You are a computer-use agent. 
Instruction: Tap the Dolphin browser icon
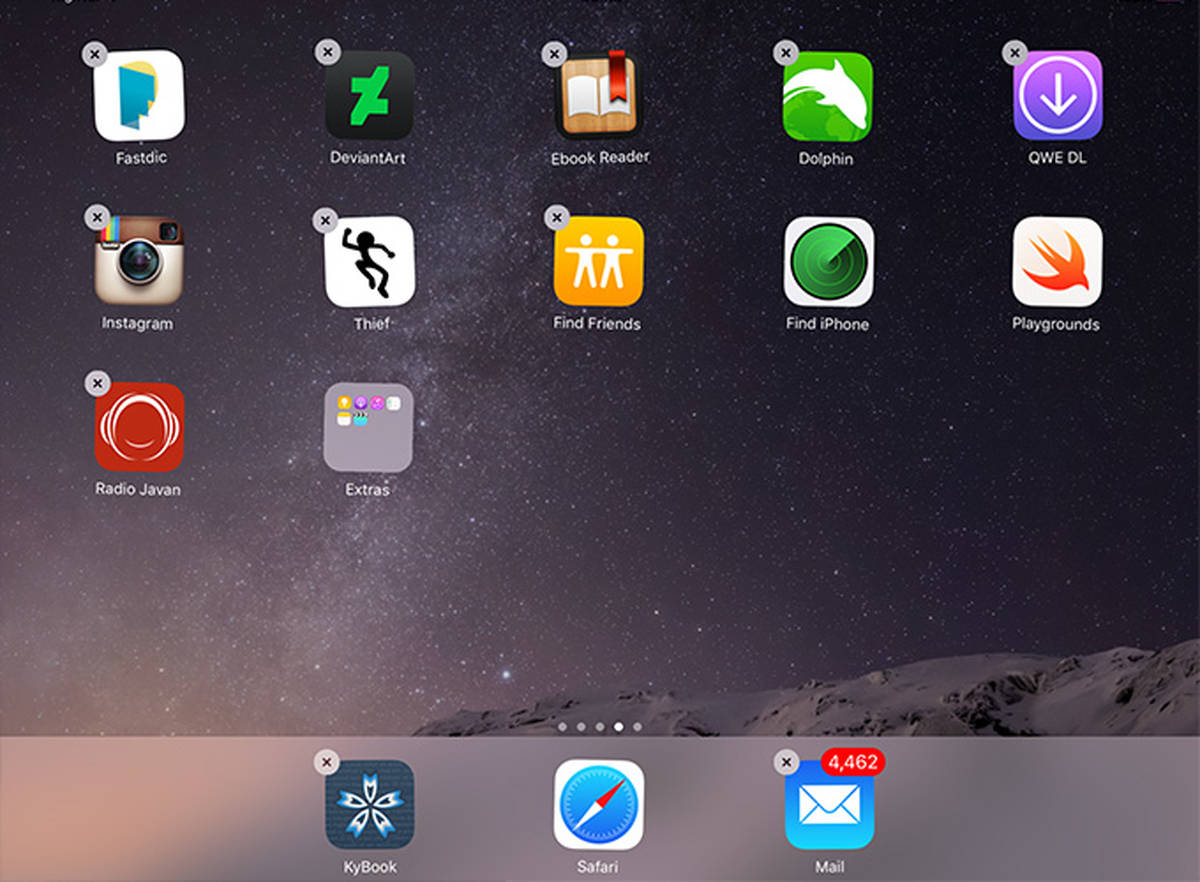(x=827, y=96)
